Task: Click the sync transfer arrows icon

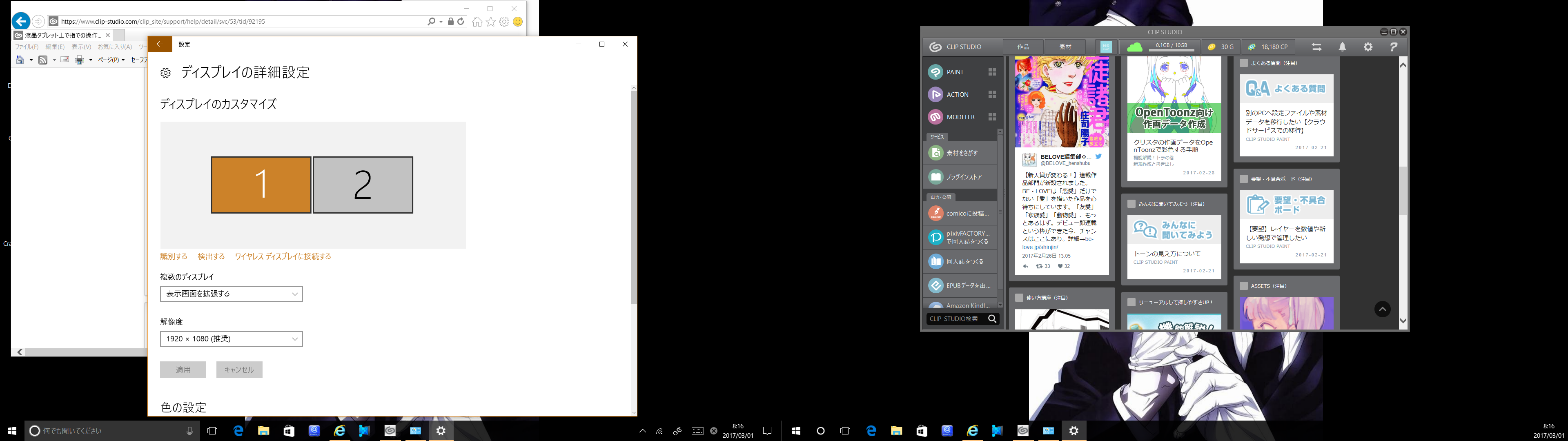Action: pos(1316,47)
